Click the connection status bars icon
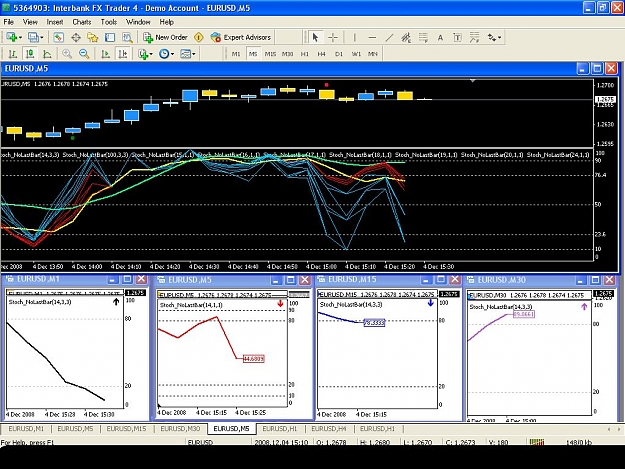Viewport: 625px width, 469px height. coord(537,442)
